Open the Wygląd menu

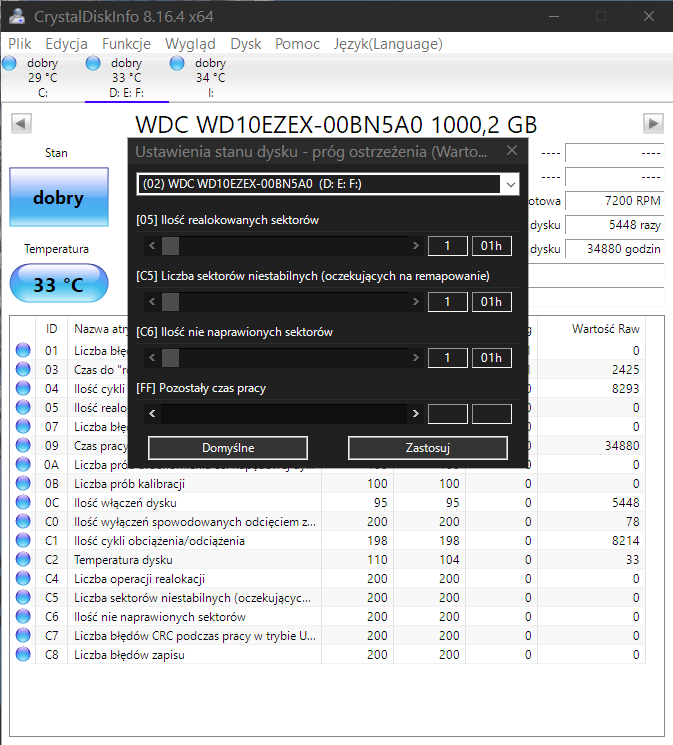tap(190, 44)
